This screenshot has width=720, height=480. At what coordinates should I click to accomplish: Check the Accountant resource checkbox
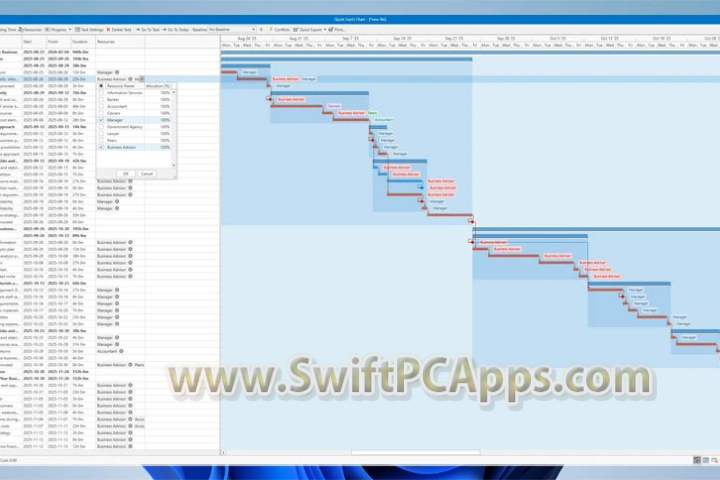(x=101, y=106)
